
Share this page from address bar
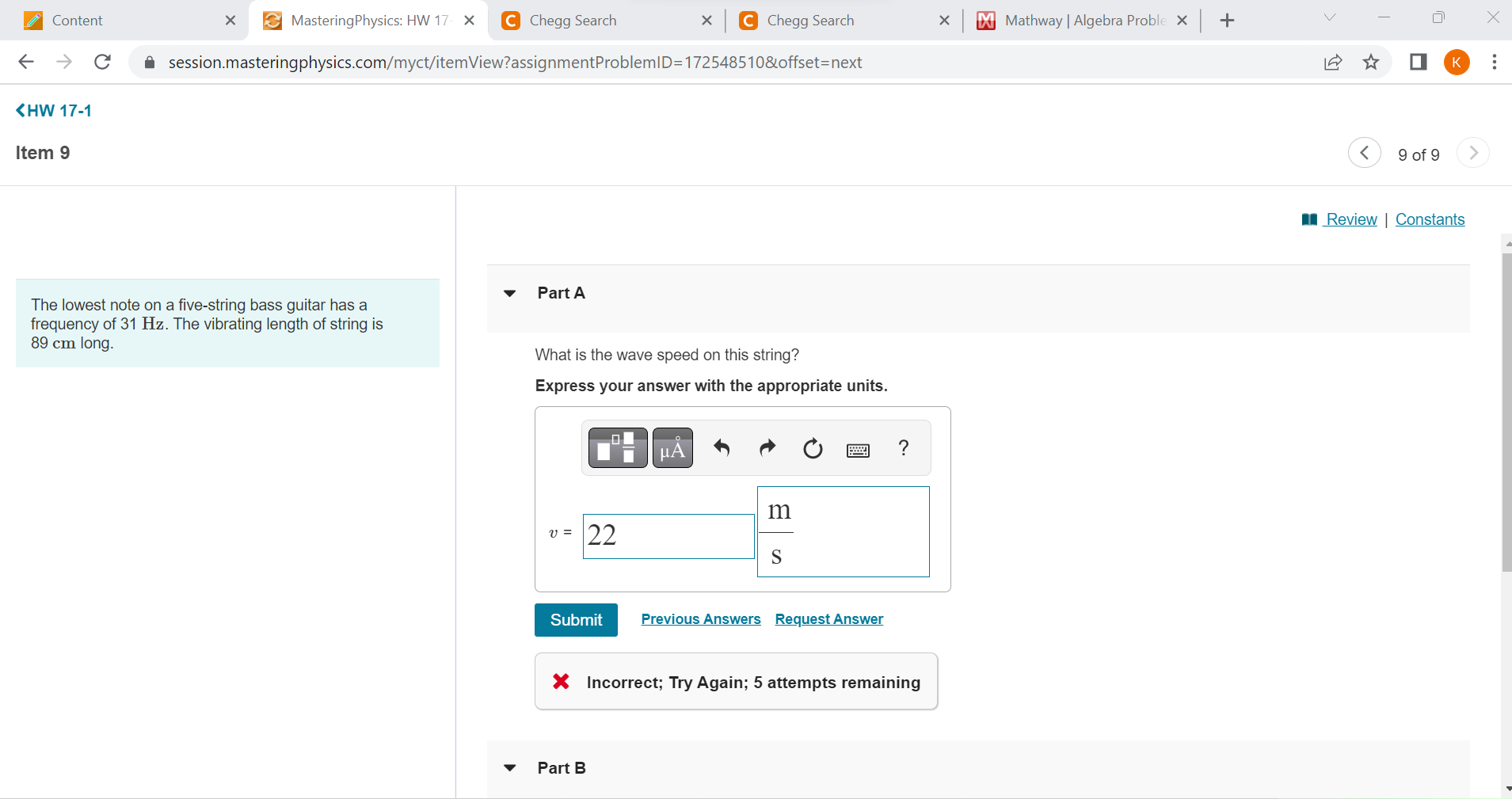[1333, 62]
